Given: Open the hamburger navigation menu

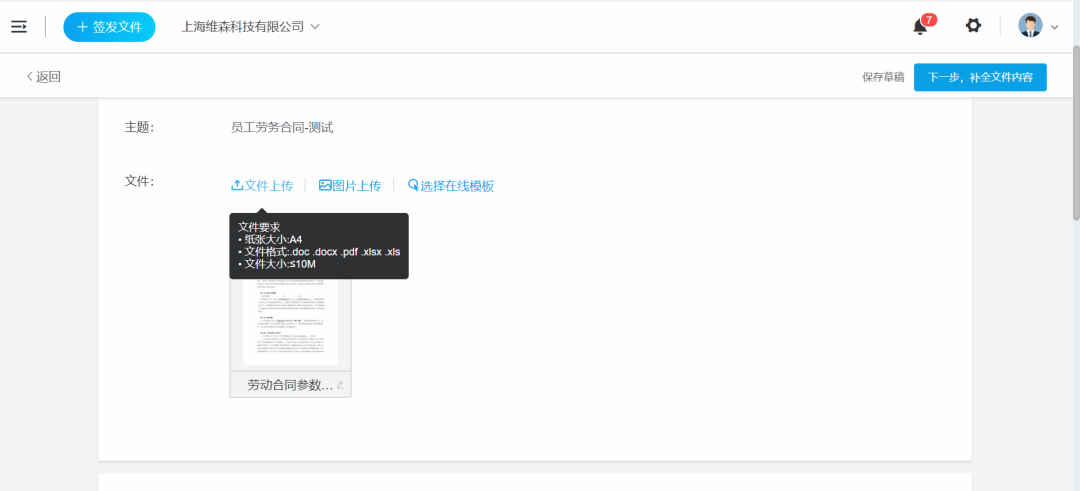Looking at the screenshot, I should tap(19, 27).
